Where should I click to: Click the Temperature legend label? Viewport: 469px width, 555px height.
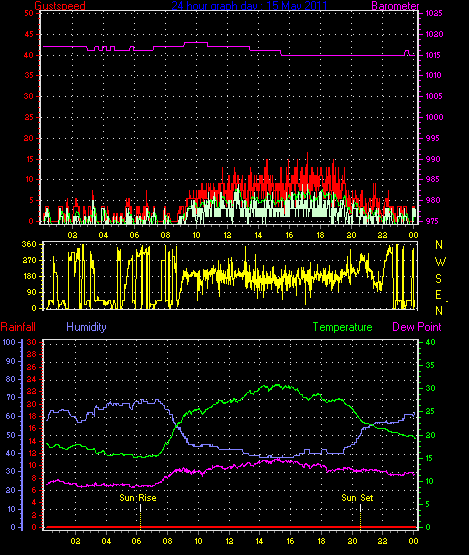point(342,327)
